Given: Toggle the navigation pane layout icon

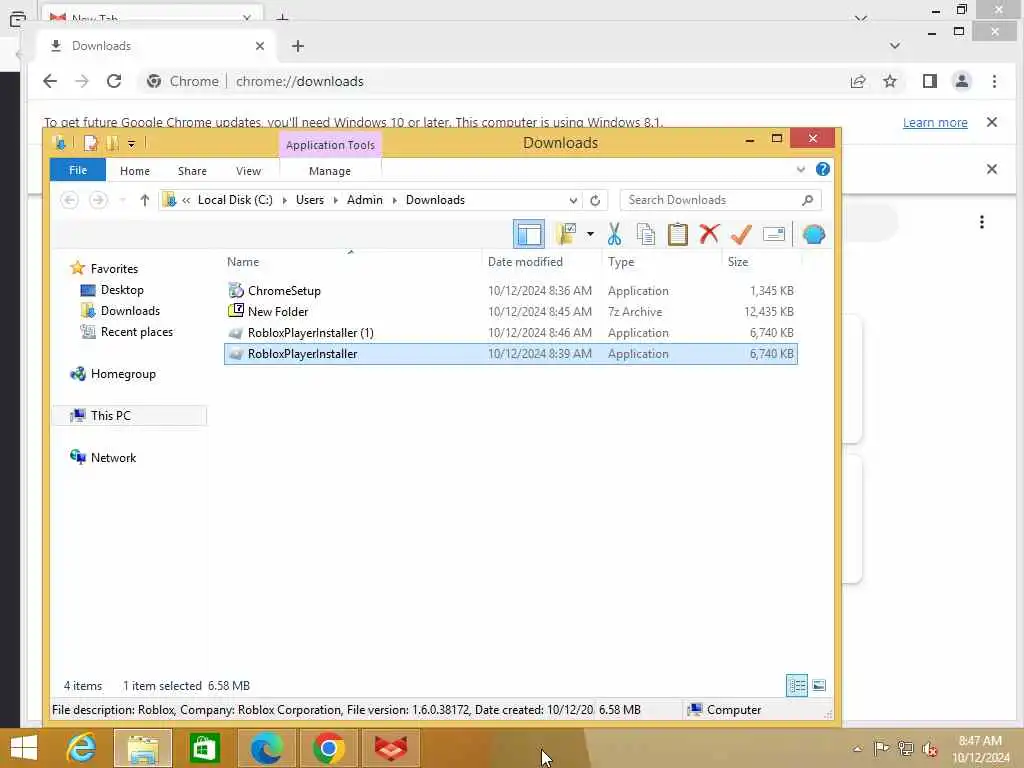Looking at the screenshot, I should click(x=528, y=234).
